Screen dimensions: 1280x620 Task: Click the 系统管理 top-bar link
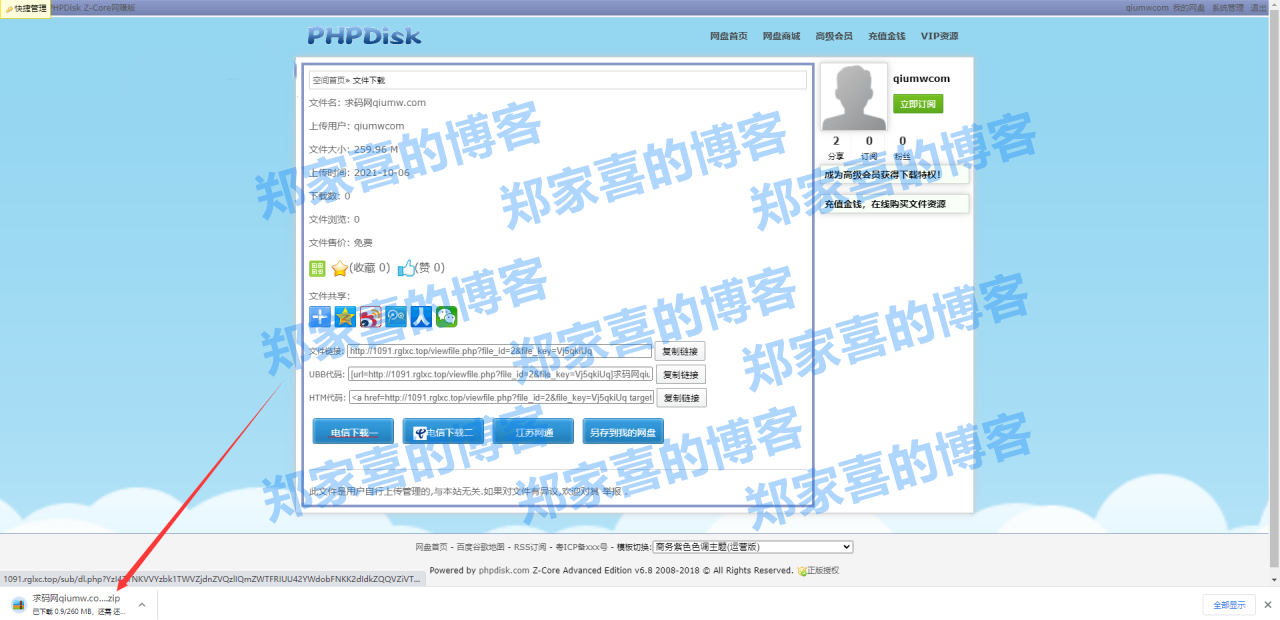coord(1228,7)
